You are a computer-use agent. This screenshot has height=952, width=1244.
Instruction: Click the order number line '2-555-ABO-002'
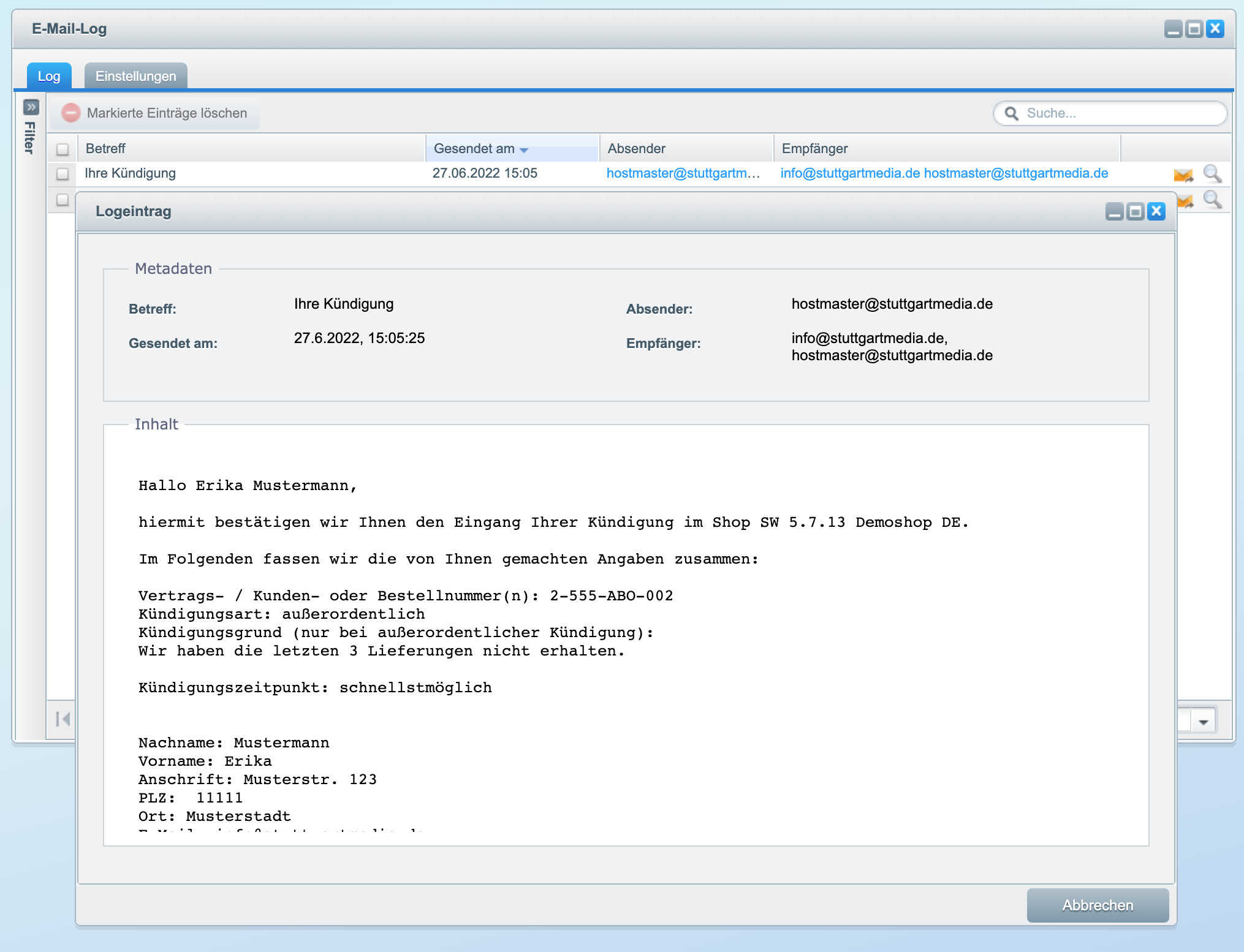pos(406,596)
